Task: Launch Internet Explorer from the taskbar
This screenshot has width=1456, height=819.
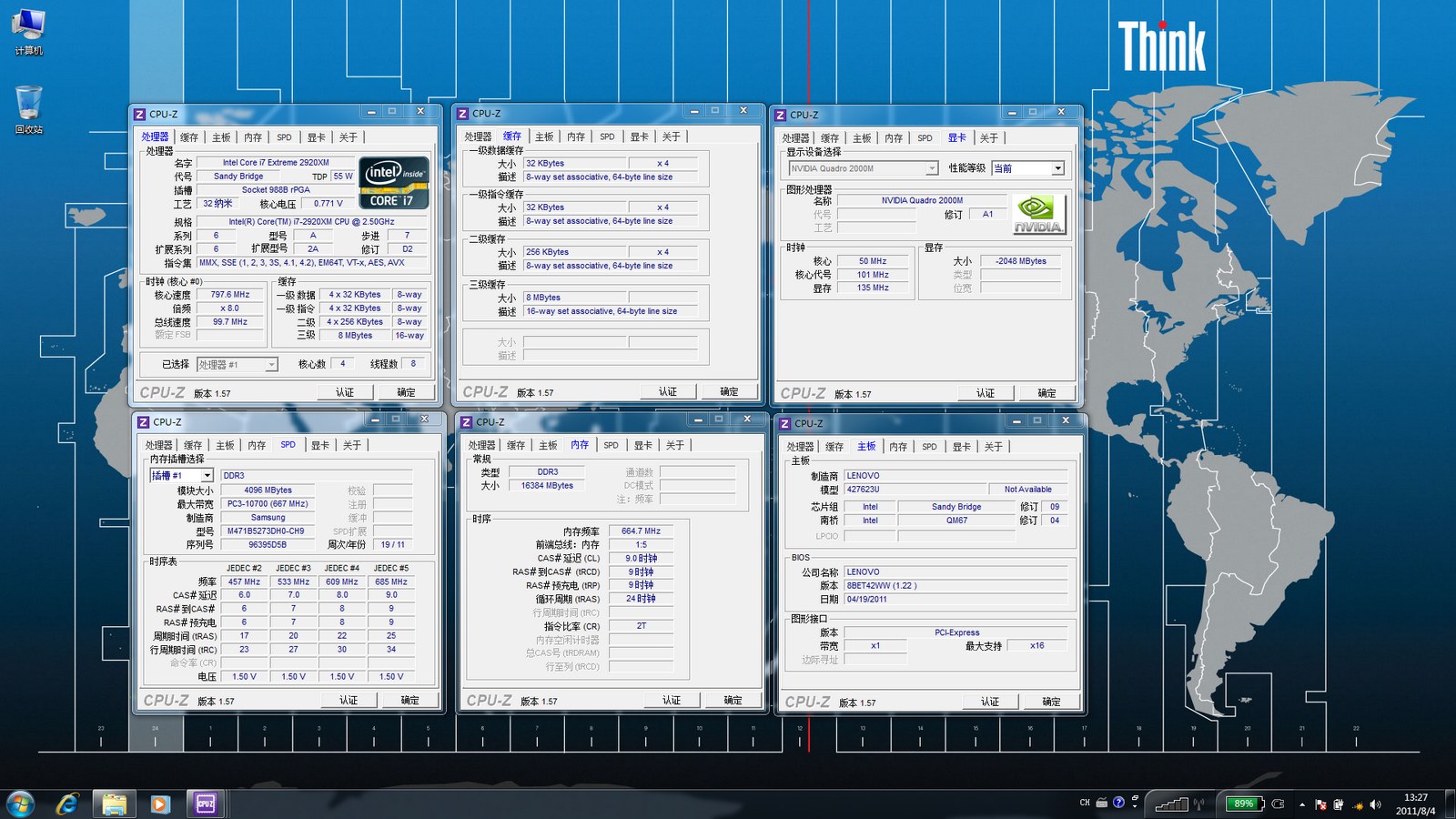Action: [x=67, y=804]
